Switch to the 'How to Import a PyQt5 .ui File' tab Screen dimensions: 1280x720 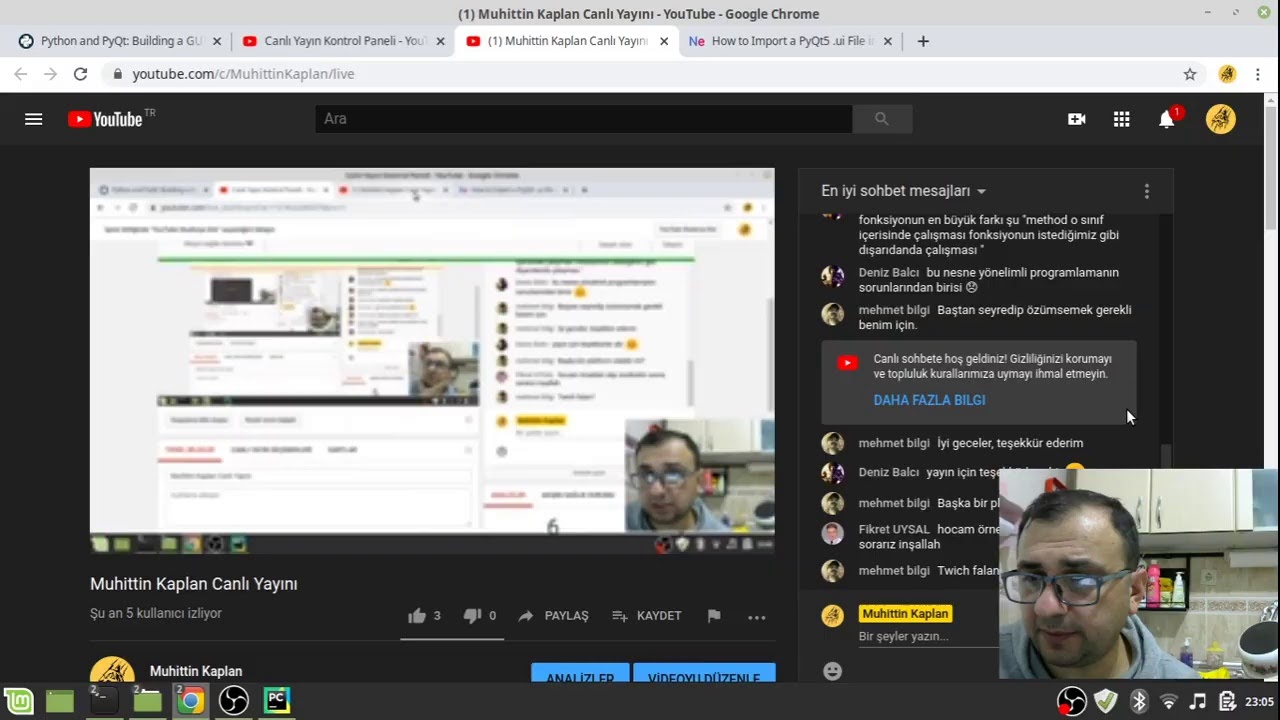pyautogui.click(x=790, y=41)
